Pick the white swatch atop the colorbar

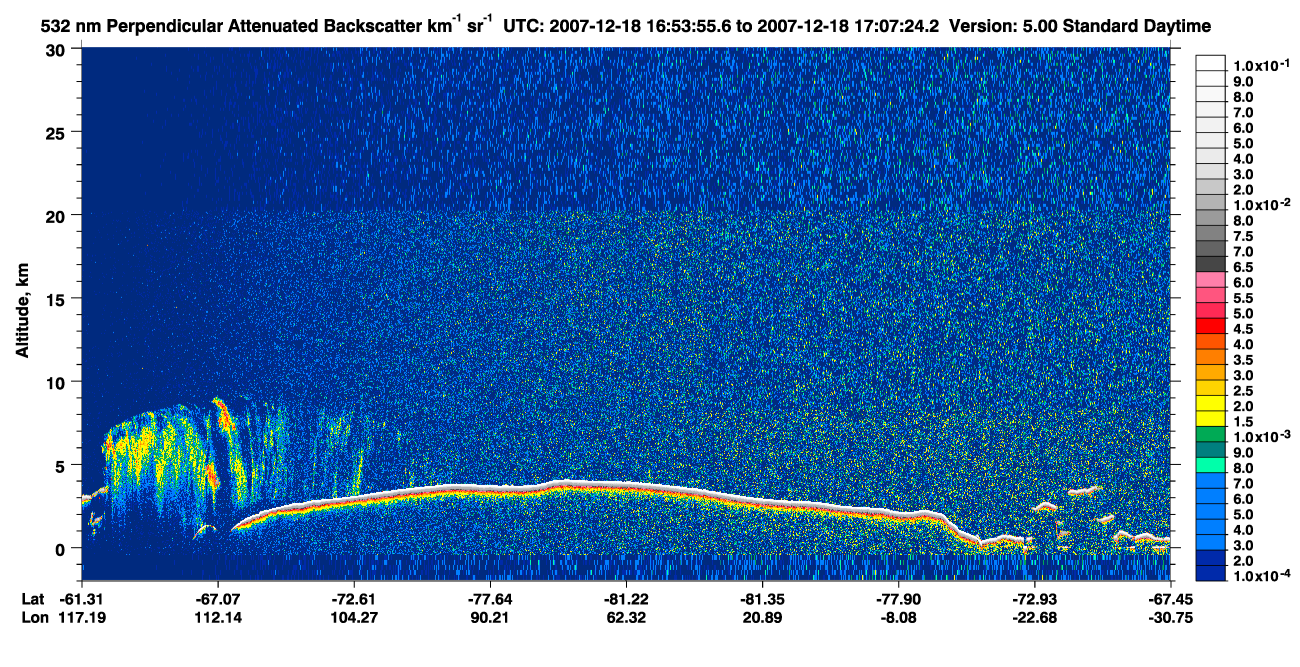click(x=1210, y=63)
